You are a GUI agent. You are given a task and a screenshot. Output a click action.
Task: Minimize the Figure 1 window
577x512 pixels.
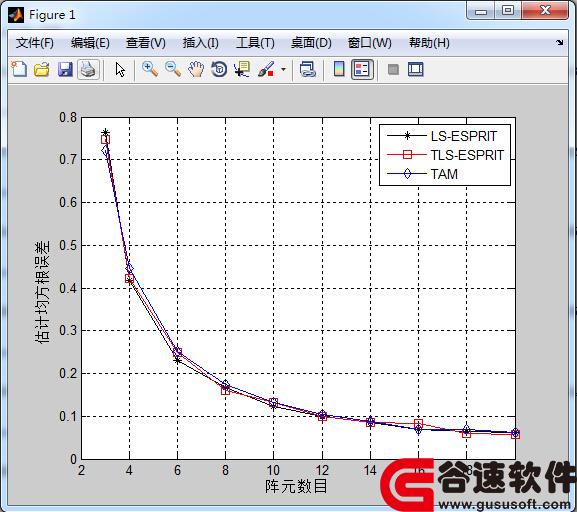481,11
